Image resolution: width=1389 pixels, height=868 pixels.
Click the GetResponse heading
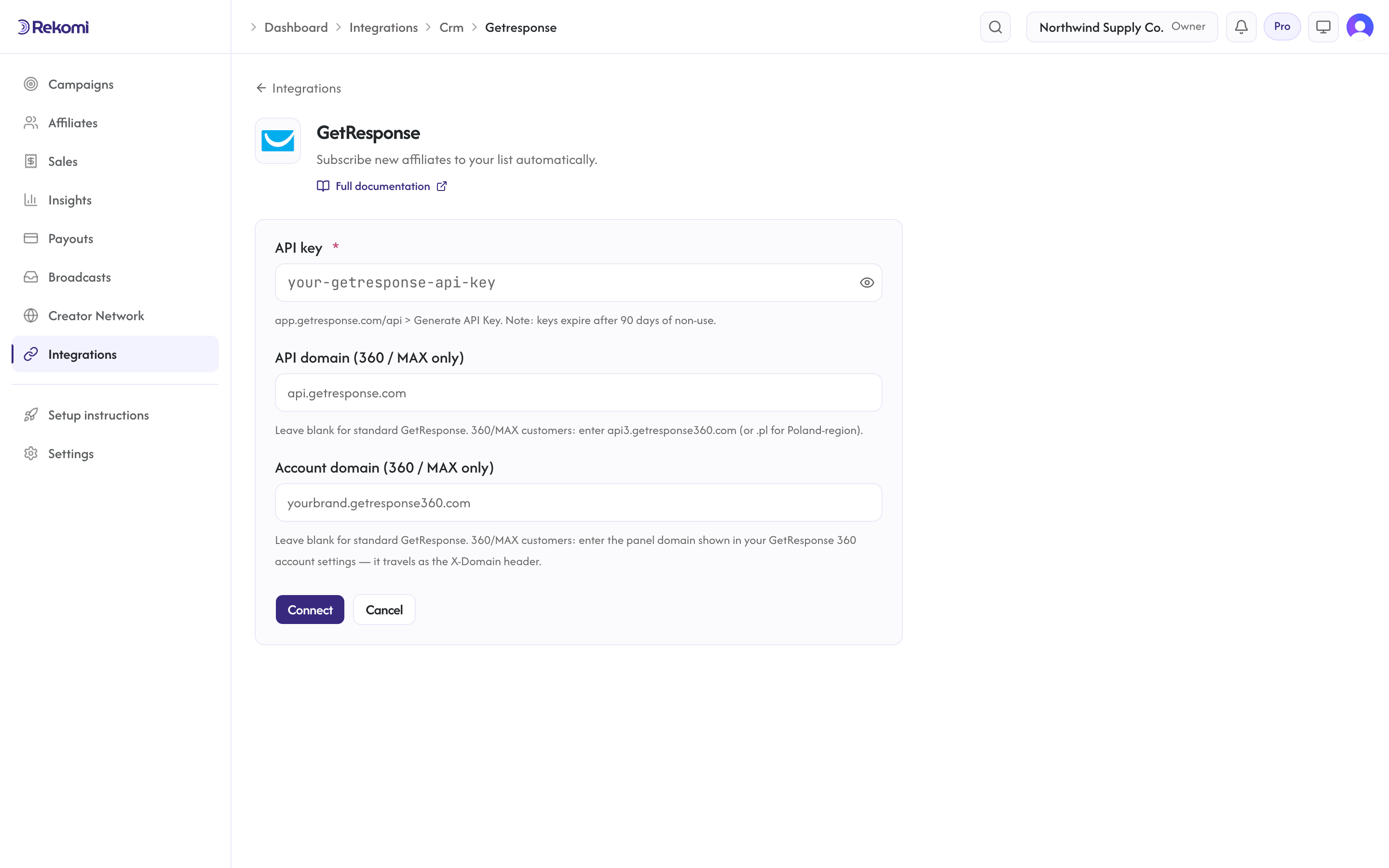click(x=368, y=133)
